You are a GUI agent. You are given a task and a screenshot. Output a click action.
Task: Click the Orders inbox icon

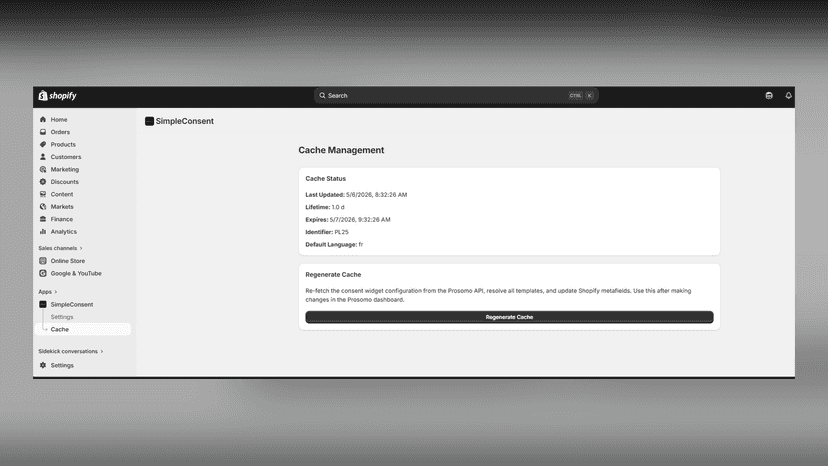(x=43, y=132)
